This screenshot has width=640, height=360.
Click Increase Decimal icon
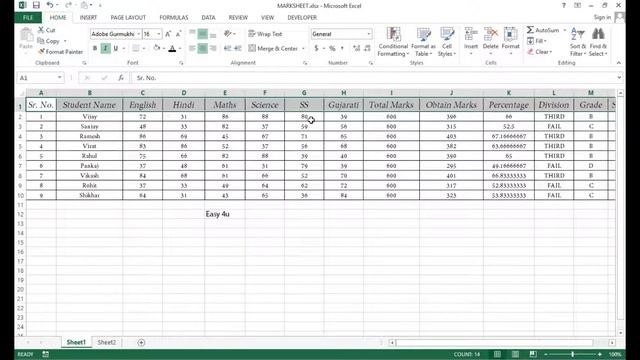point(357,48)
